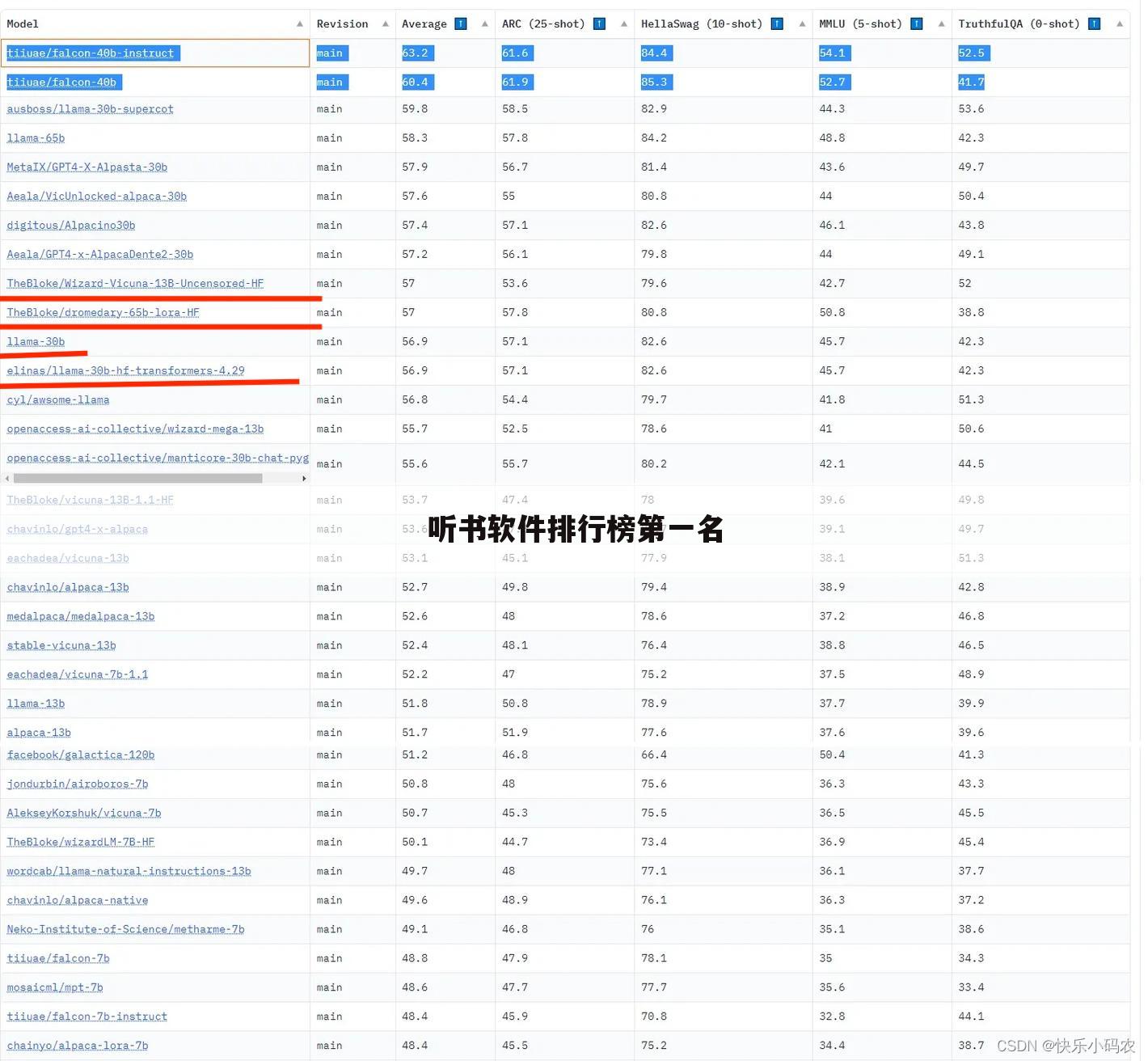Open tiiuae/falcon-7b model link
The image size is (1148, 1061).
tap(58, 959)
